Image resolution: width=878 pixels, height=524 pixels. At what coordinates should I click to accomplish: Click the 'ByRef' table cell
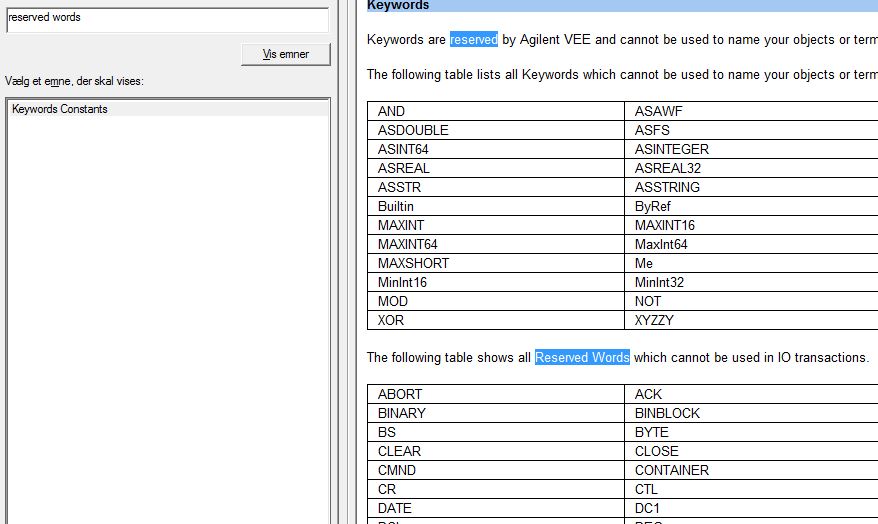coord(653,207)
